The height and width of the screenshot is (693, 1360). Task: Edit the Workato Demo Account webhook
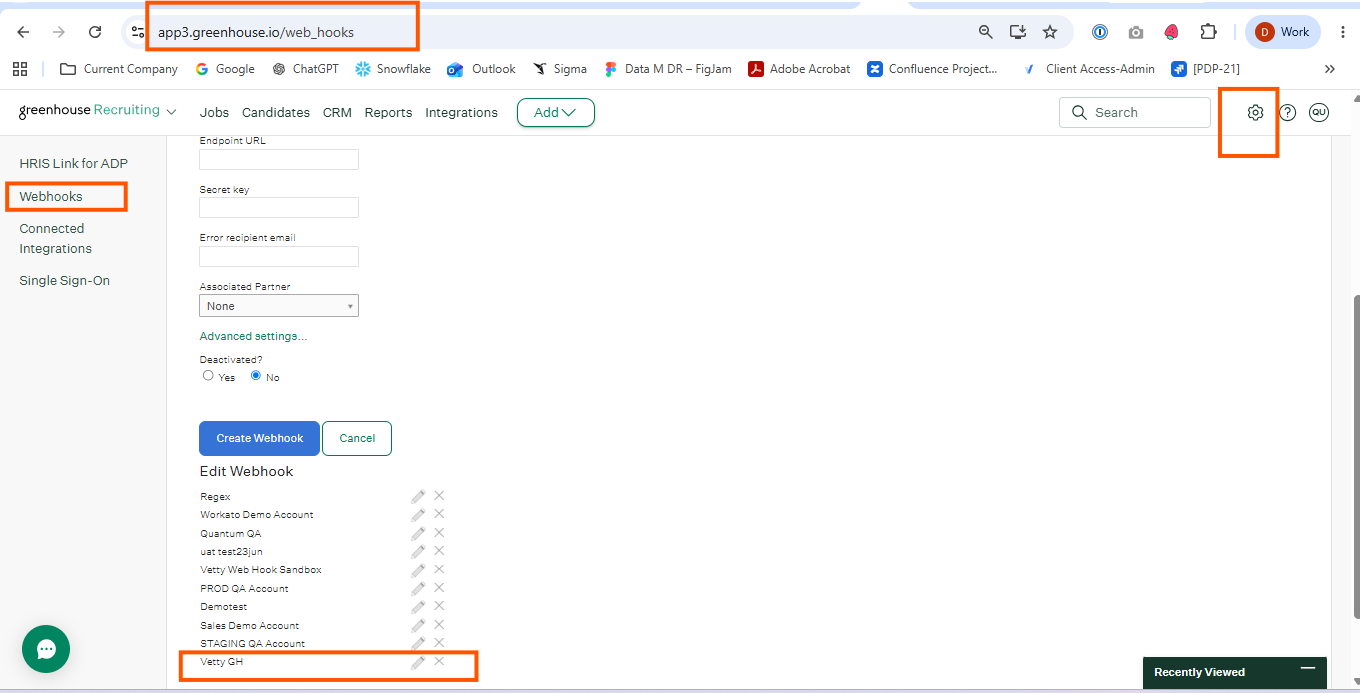(x=418, y=514)
